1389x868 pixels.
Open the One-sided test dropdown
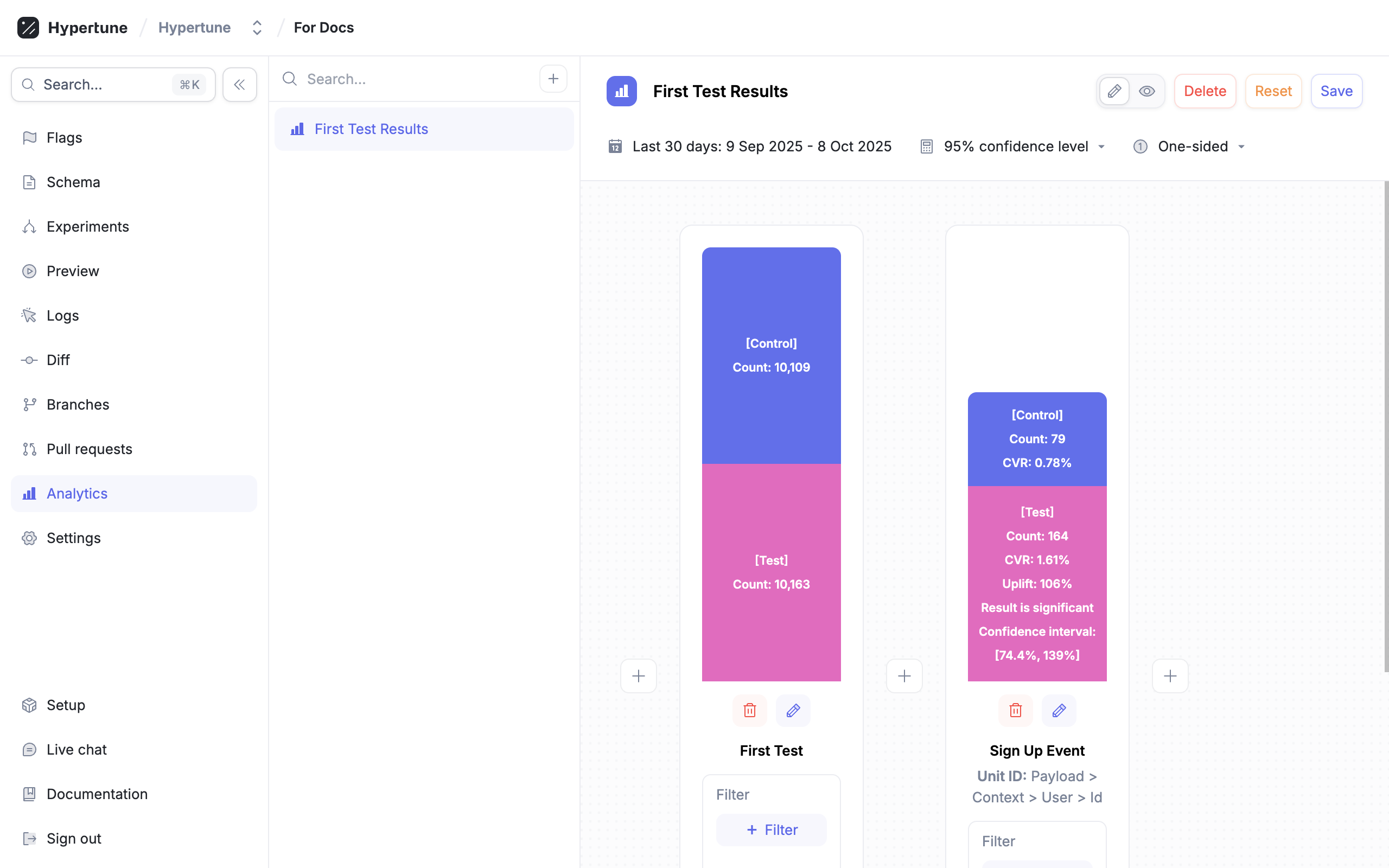1200,146
